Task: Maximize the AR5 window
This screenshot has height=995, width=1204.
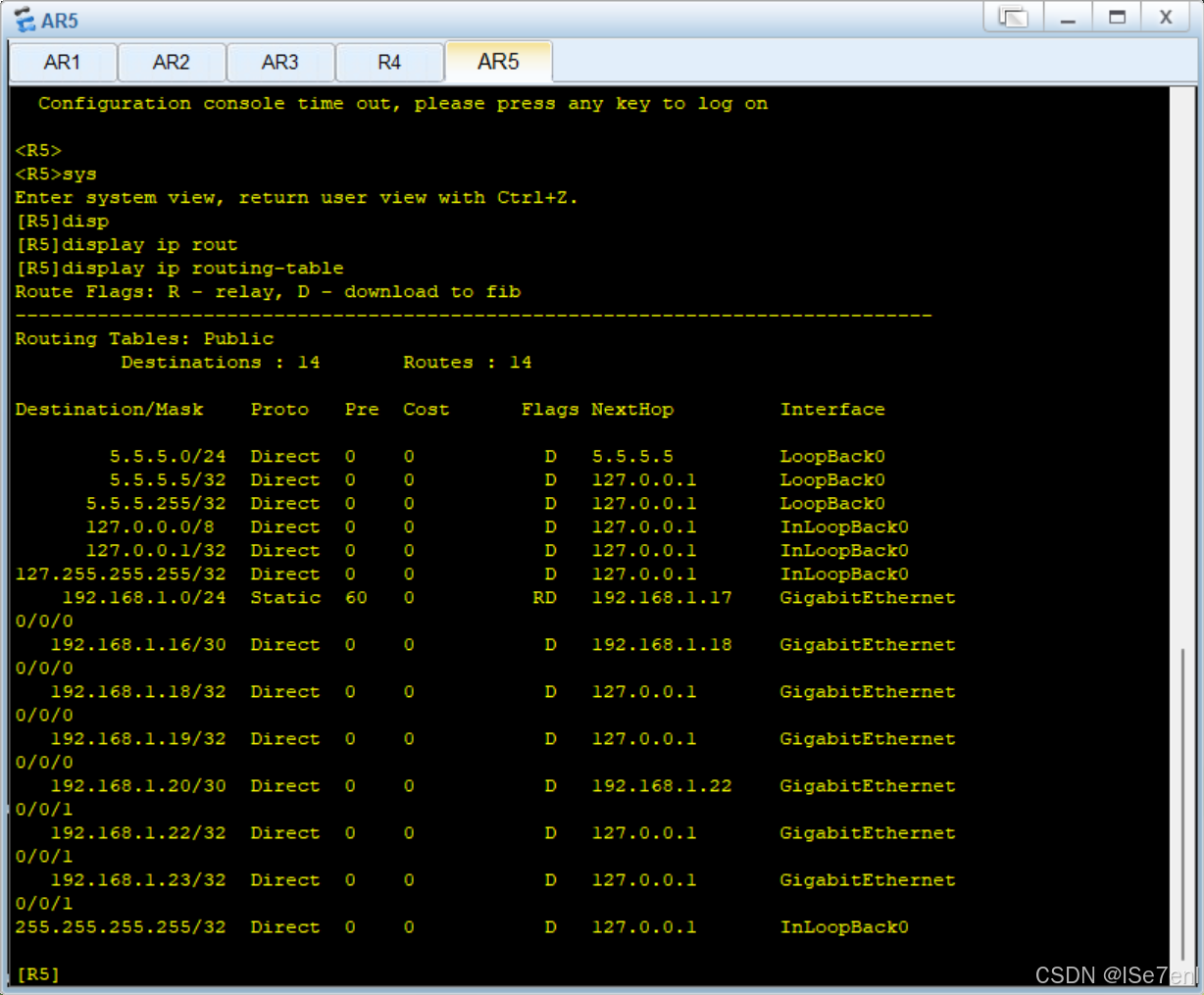Action: [1117, 17]
